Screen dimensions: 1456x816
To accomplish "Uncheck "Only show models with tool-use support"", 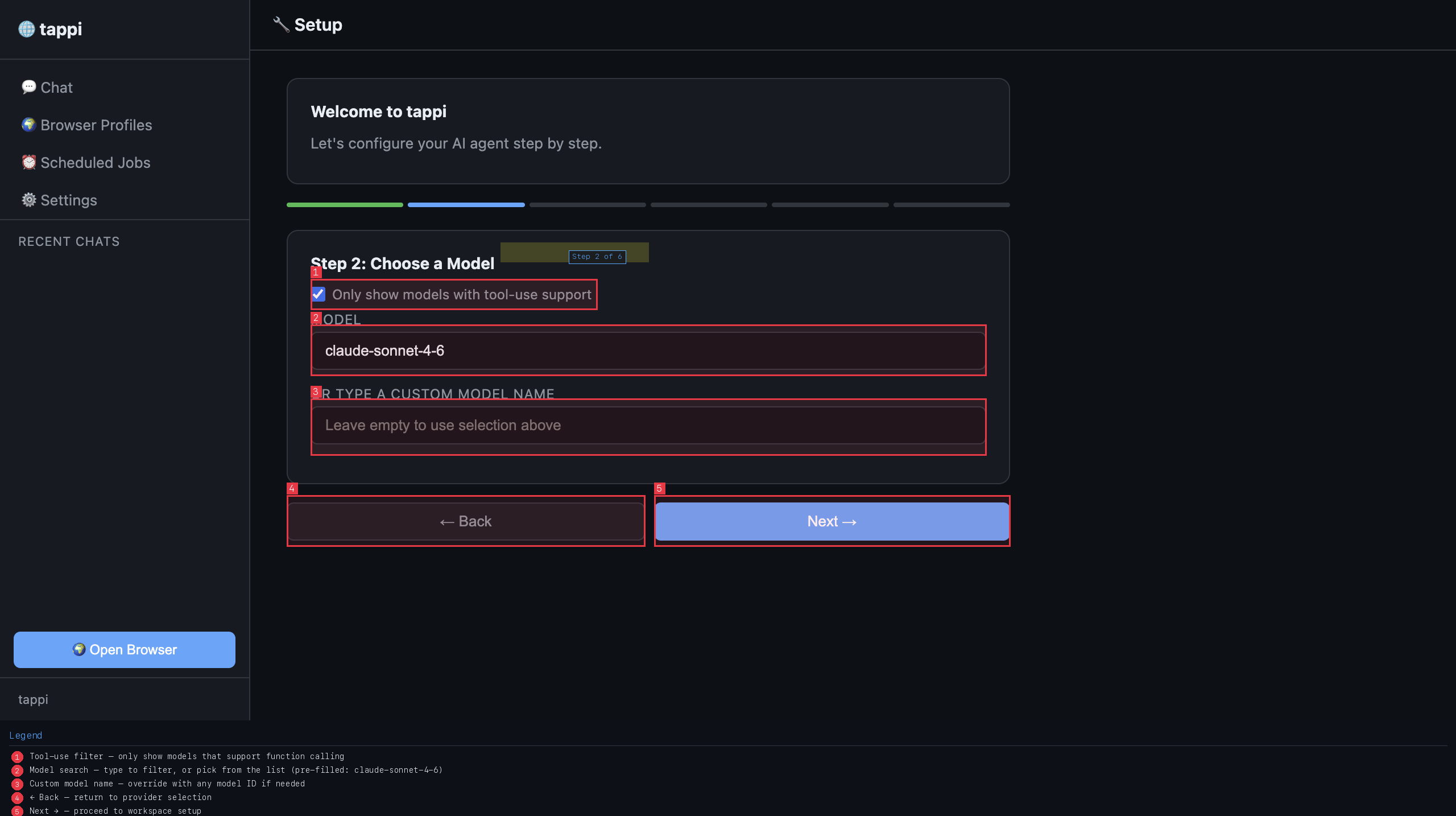I will point(318,294).
